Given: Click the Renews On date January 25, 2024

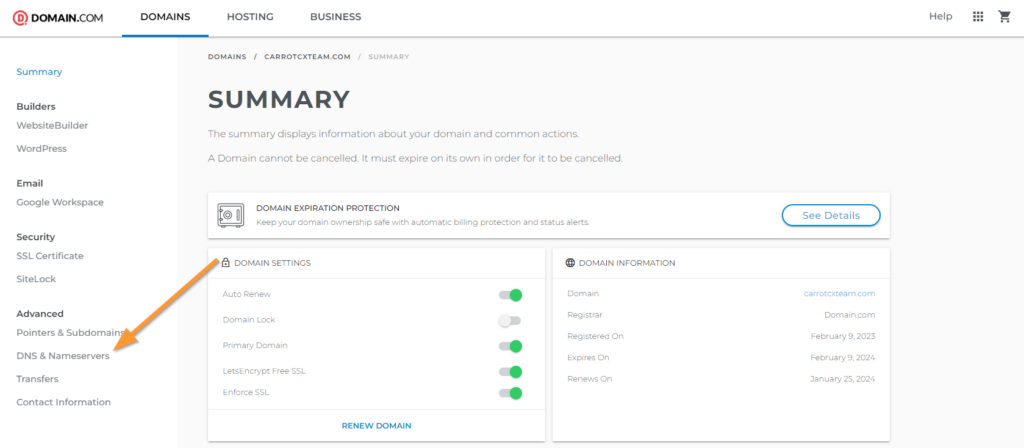Looking at the screenshot, I should pos(842,379).
